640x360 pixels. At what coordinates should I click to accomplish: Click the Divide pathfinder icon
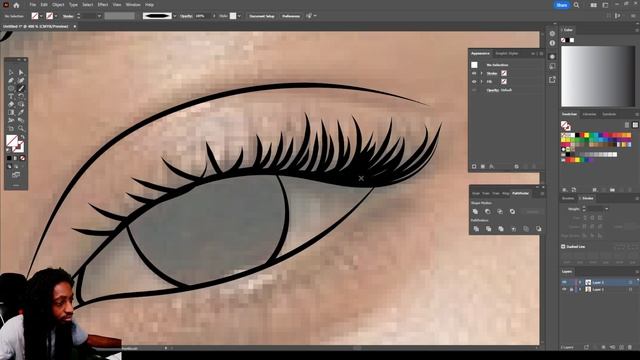pyautogui.click(x=476, y=229)
